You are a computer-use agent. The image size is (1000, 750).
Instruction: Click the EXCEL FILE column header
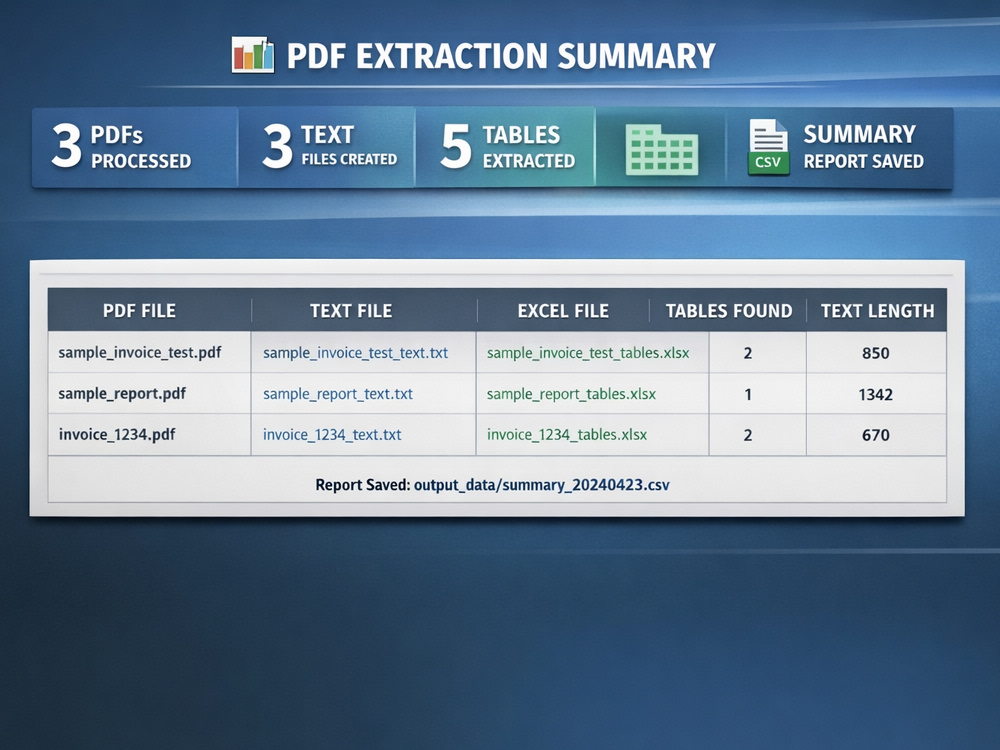click(563, 311)
